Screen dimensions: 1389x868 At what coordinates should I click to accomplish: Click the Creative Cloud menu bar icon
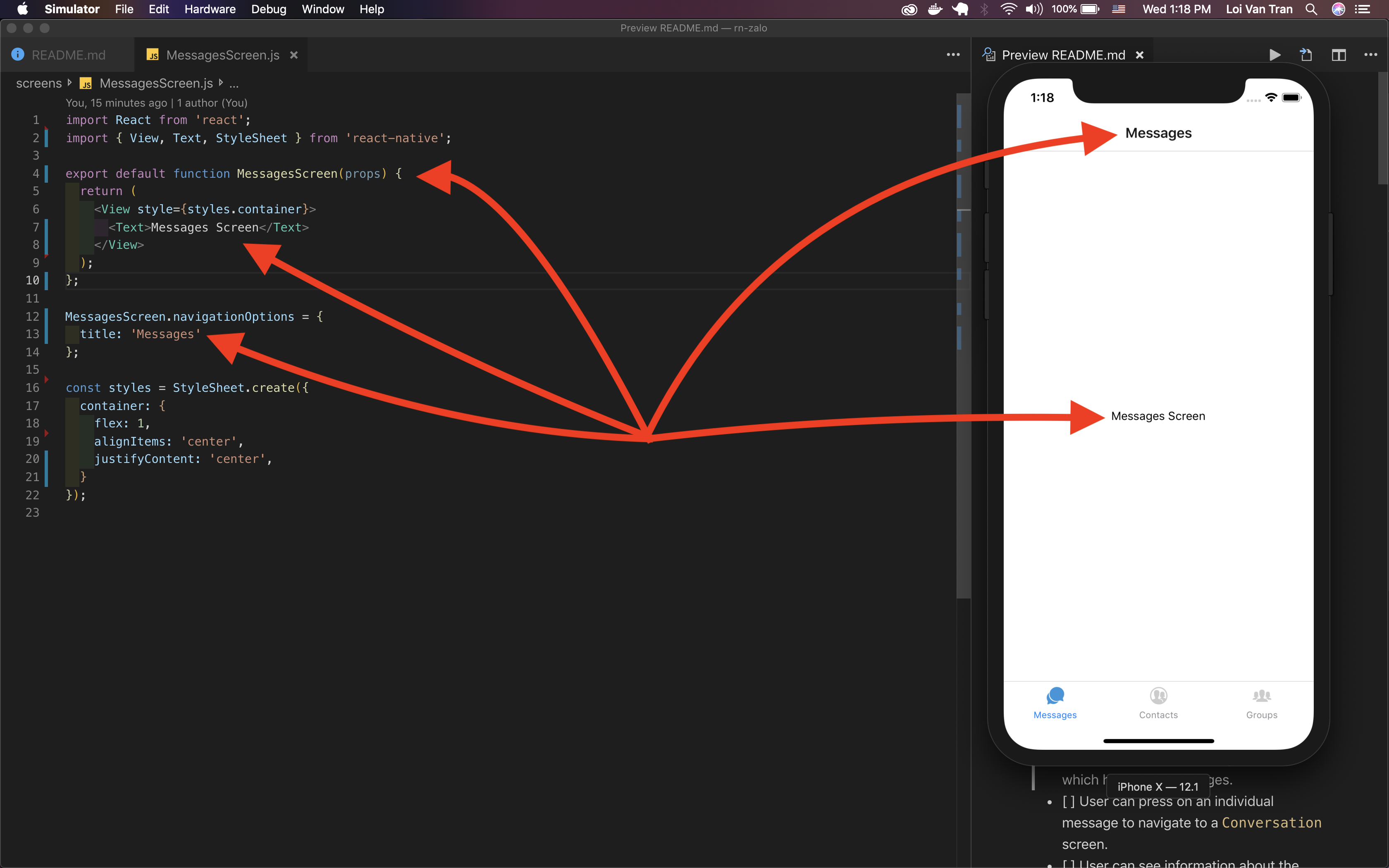[909, 9]
